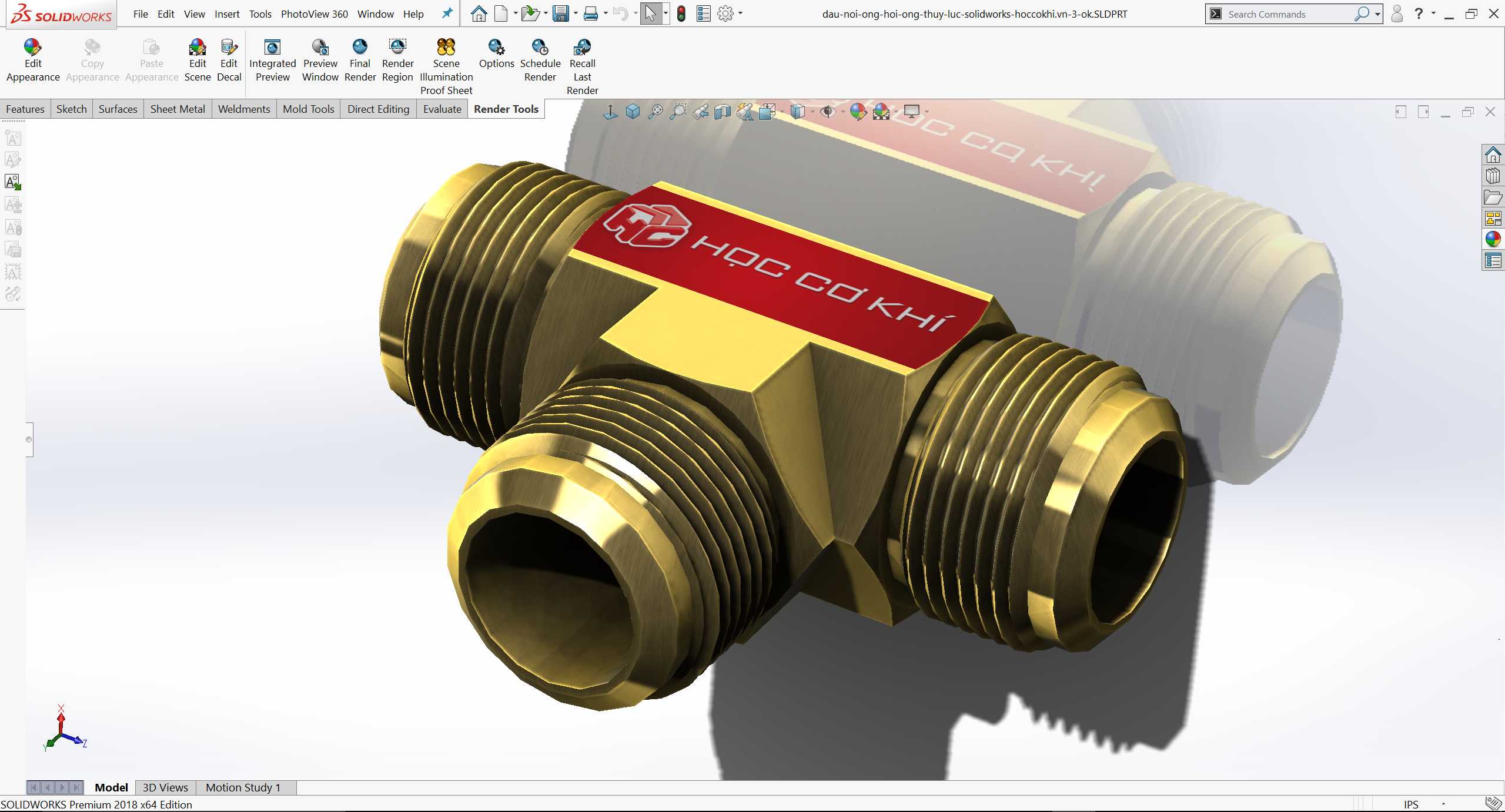The image size is (1505, 812).
Task: Open File Explorer task pane tab
Action: coord(1493,197)
